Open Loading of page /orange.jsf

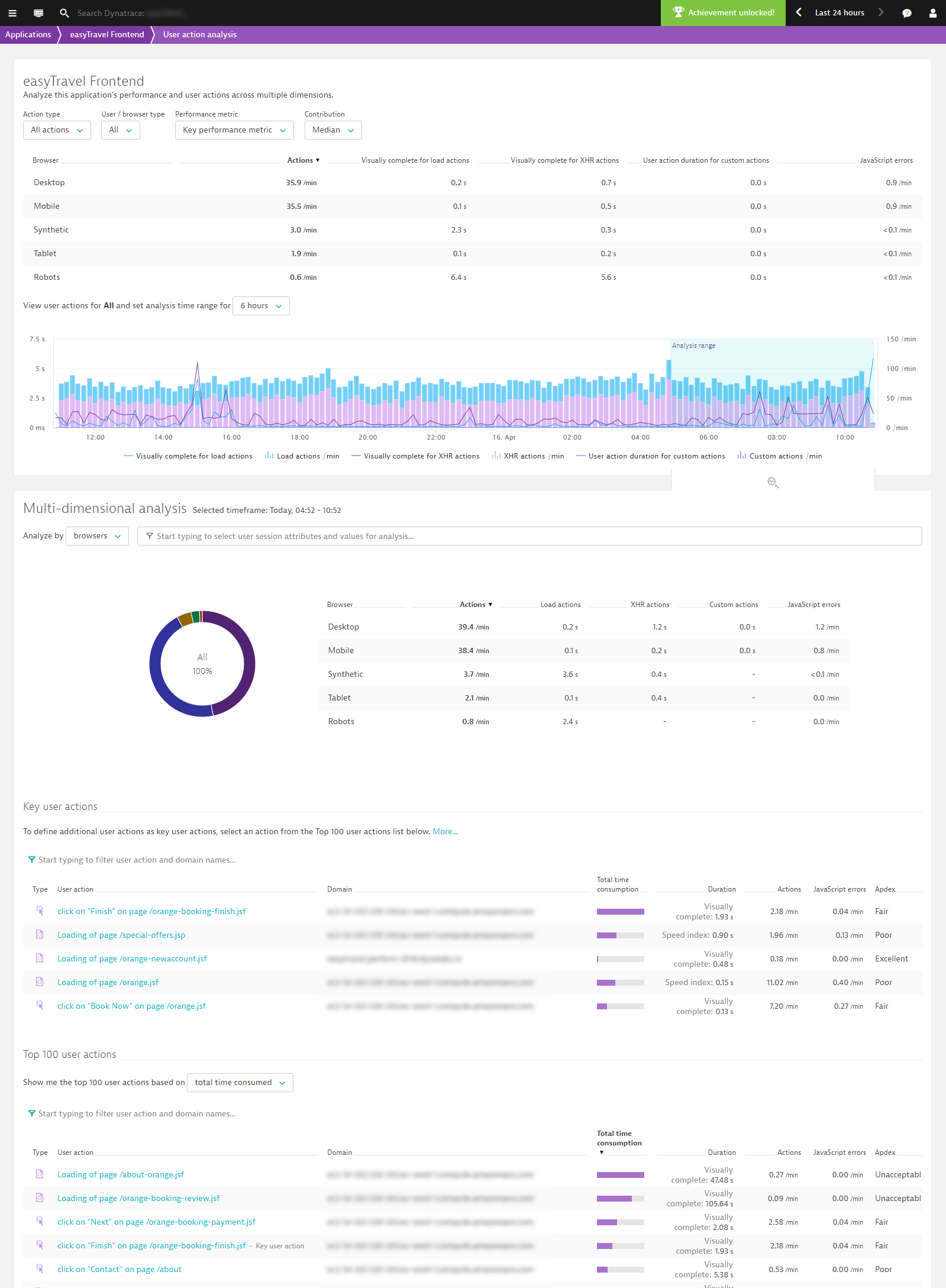(x=108, y=983)
